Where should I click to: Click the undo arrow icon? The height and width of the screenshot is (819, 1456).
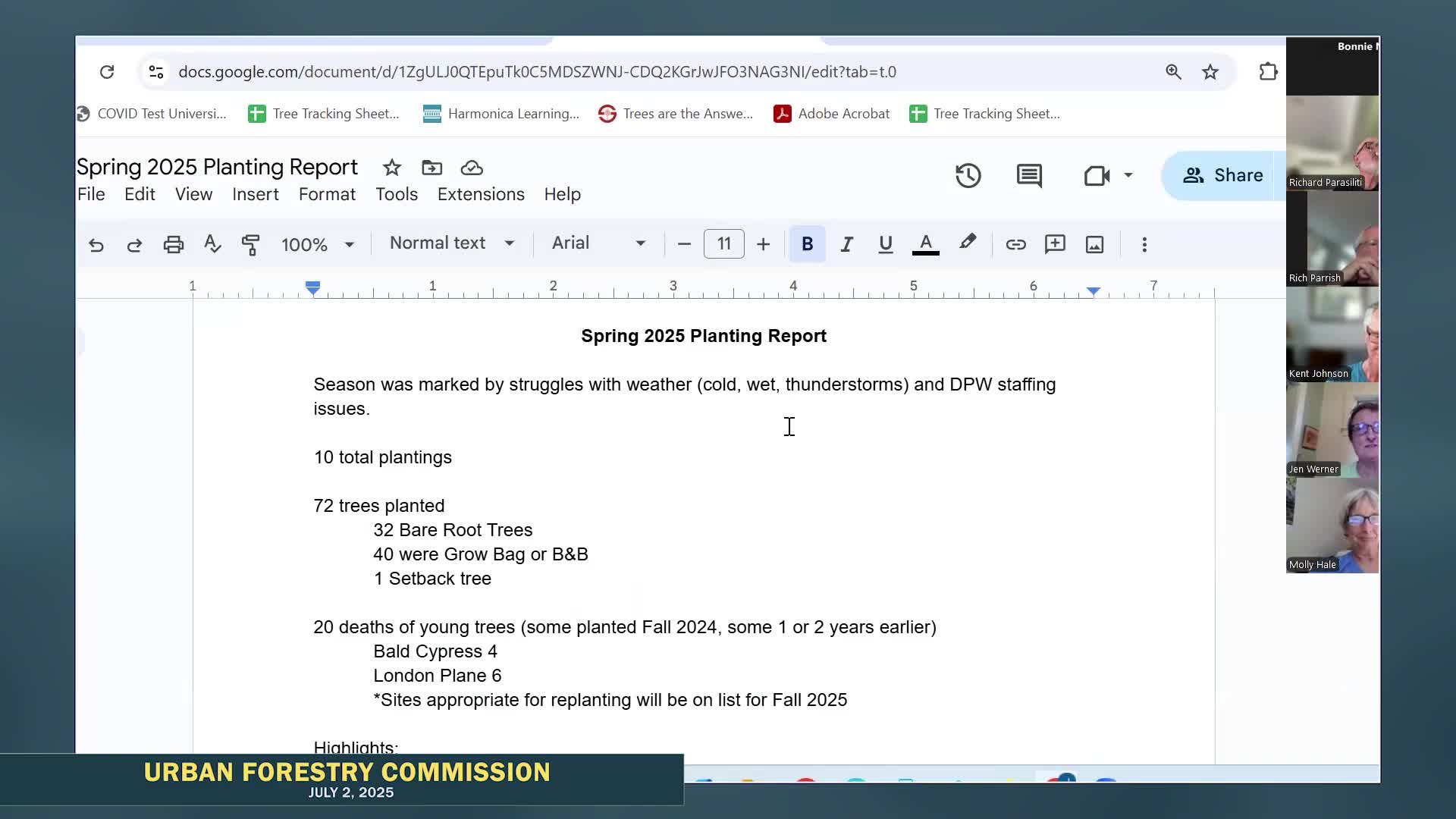(96, 245)
